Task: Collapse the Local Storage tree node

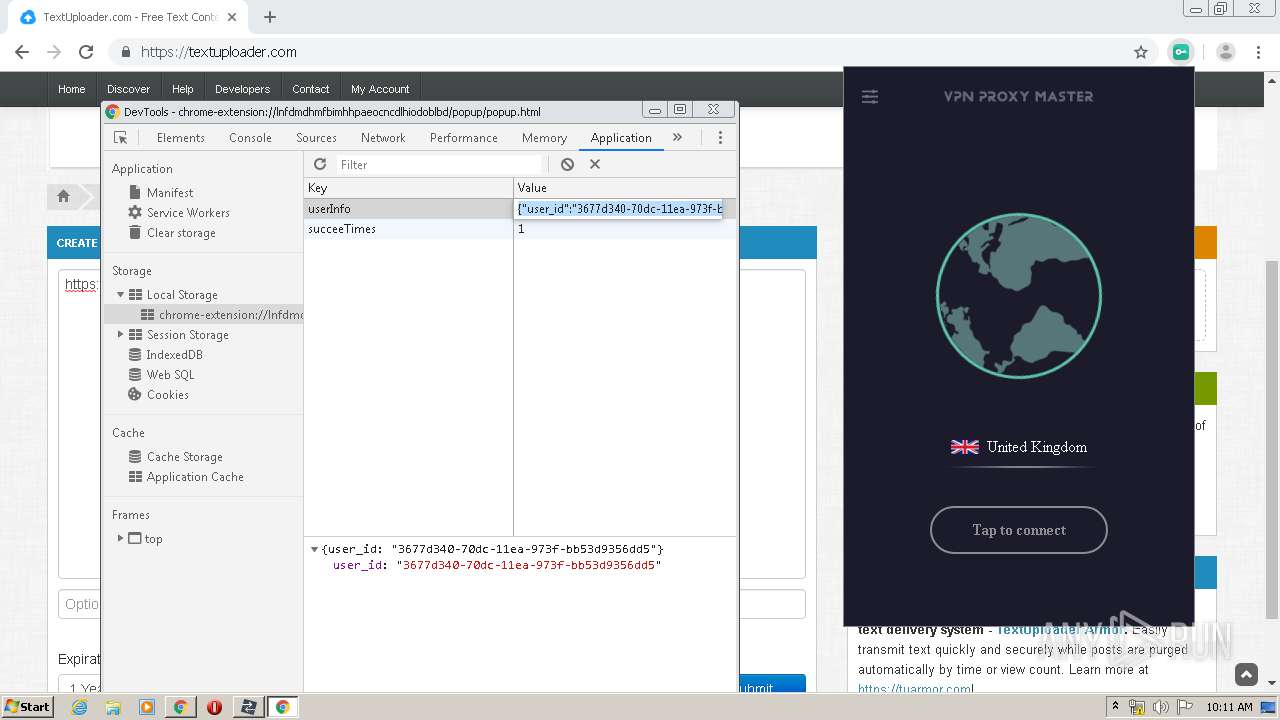Action: (x=121, y=295)
